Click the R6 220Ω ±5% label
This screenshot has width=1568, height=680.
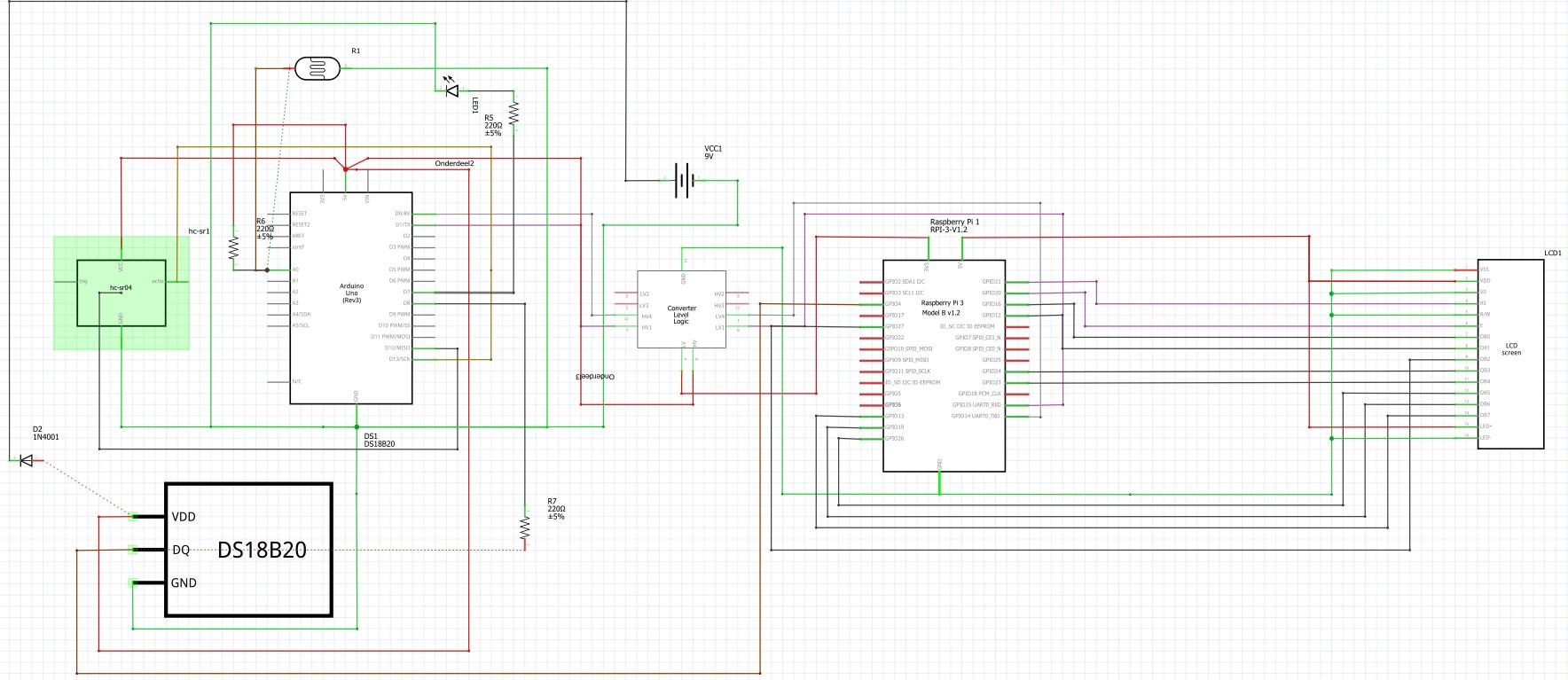click(x=264, y=229)
